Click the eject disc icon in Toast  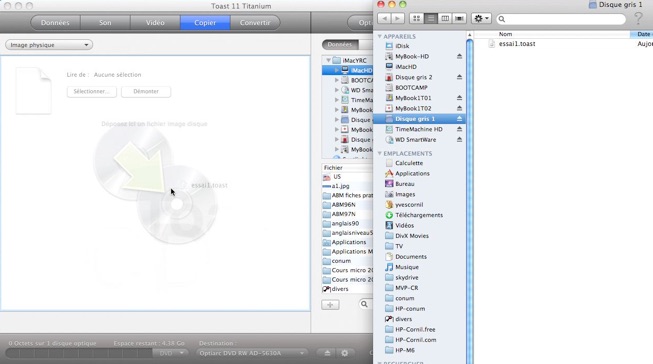click(327, 353)
